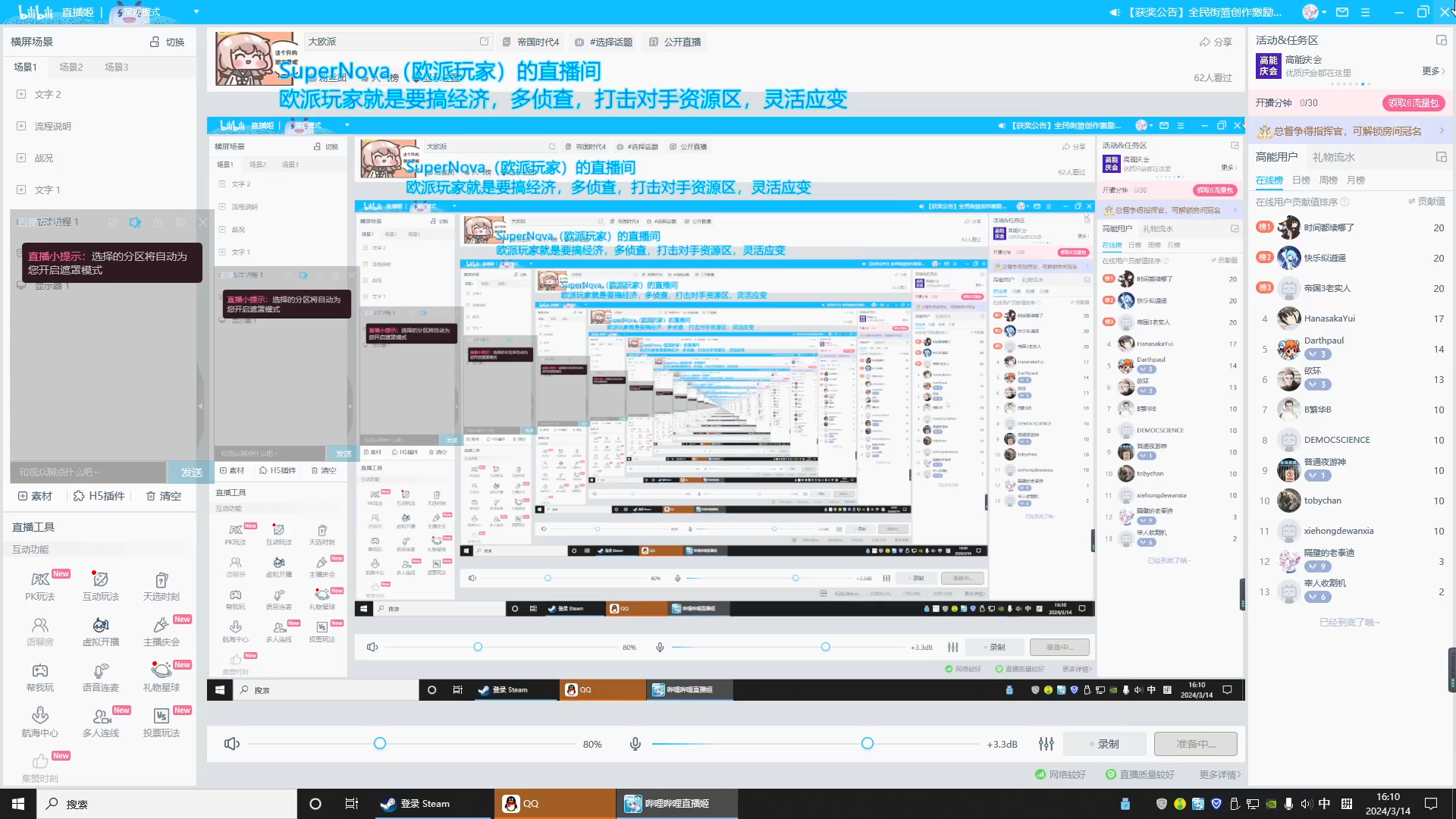Image resolution: width=1456 pixels, height=819 pixels.
Task: Open the 帮我玩 tool
Action: [x=40, y=677]
